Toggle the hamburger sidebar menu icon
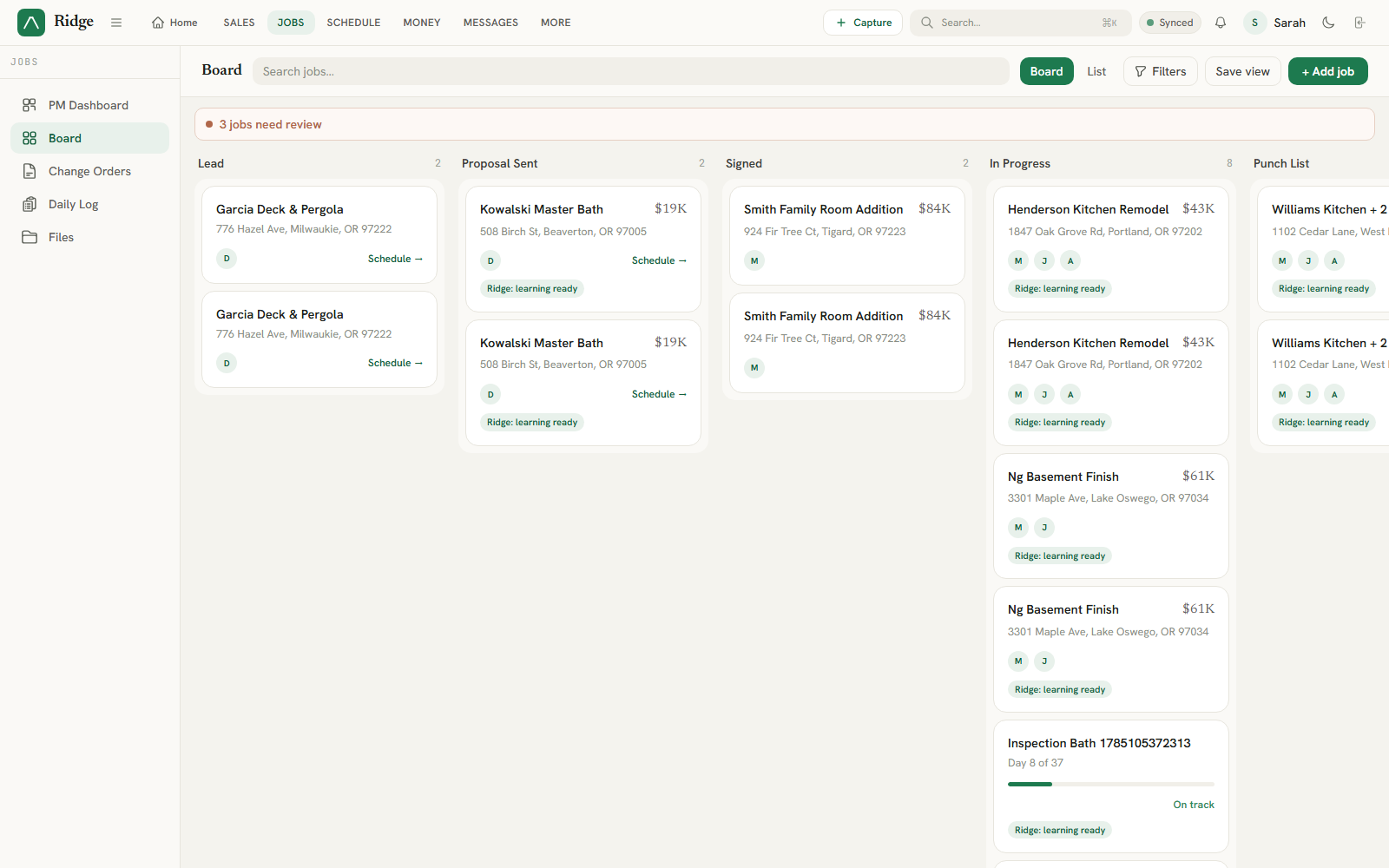Image resolution: width=1389 pixels, height=868 pixels. pos(116,23)
